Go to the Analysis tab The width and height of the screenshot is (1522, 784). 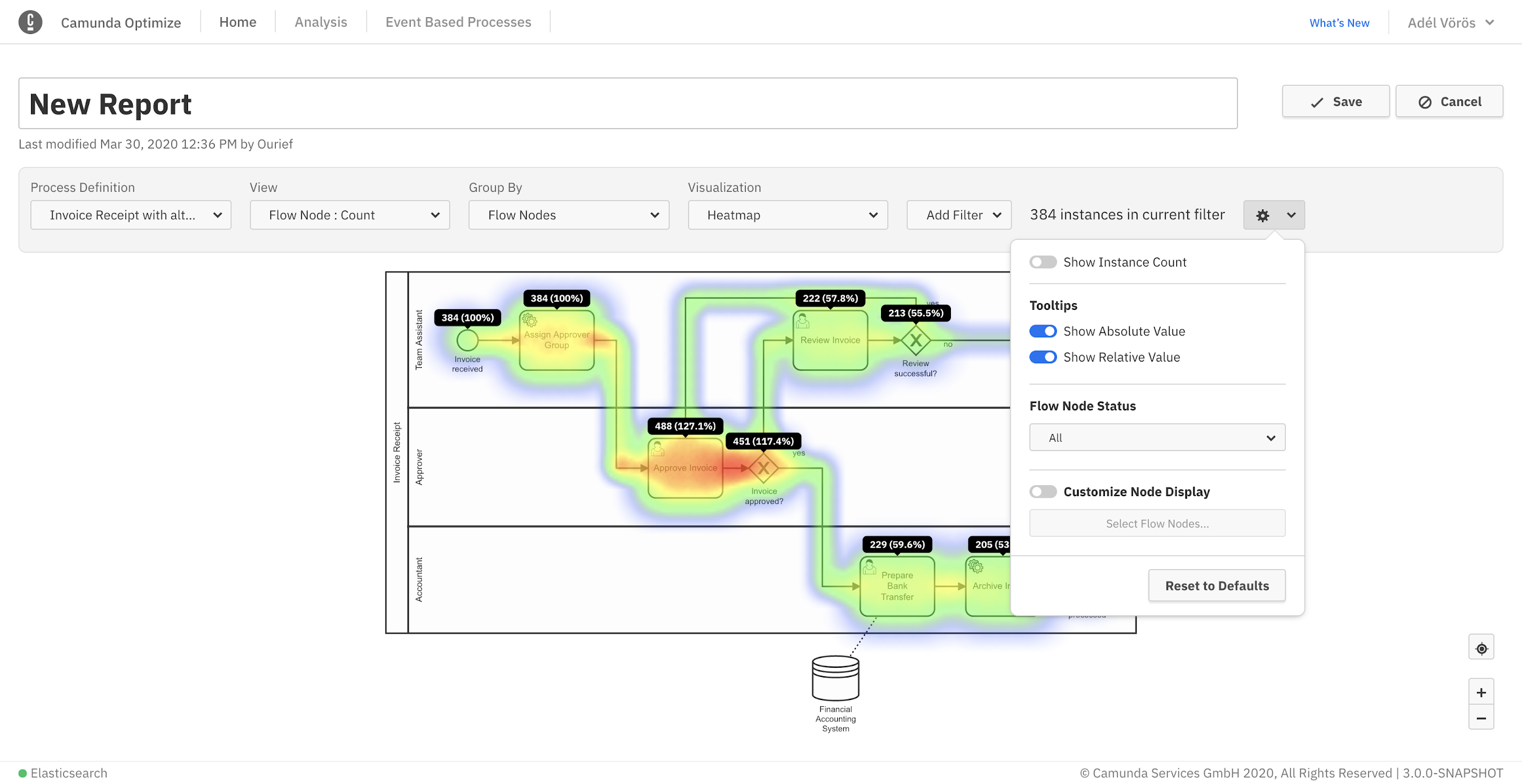321,23
